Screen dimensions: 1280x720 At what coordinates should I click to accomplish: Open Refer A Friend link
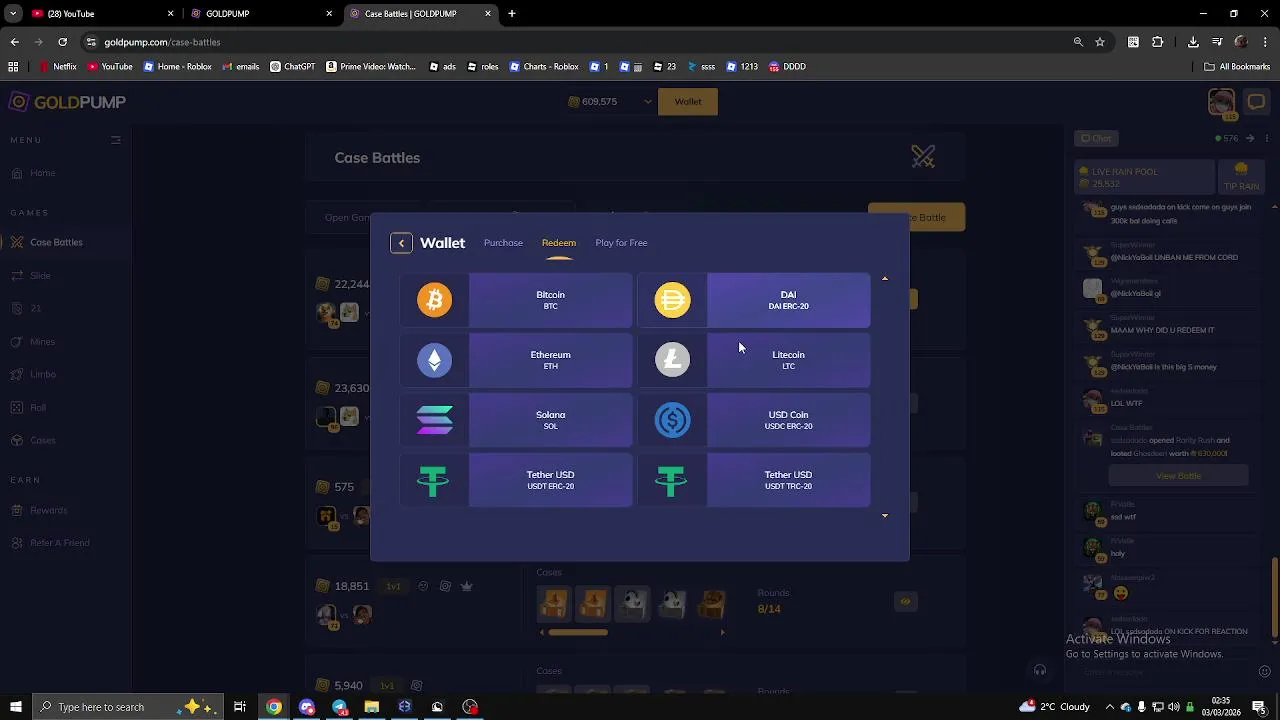click(x=59, y=543)
